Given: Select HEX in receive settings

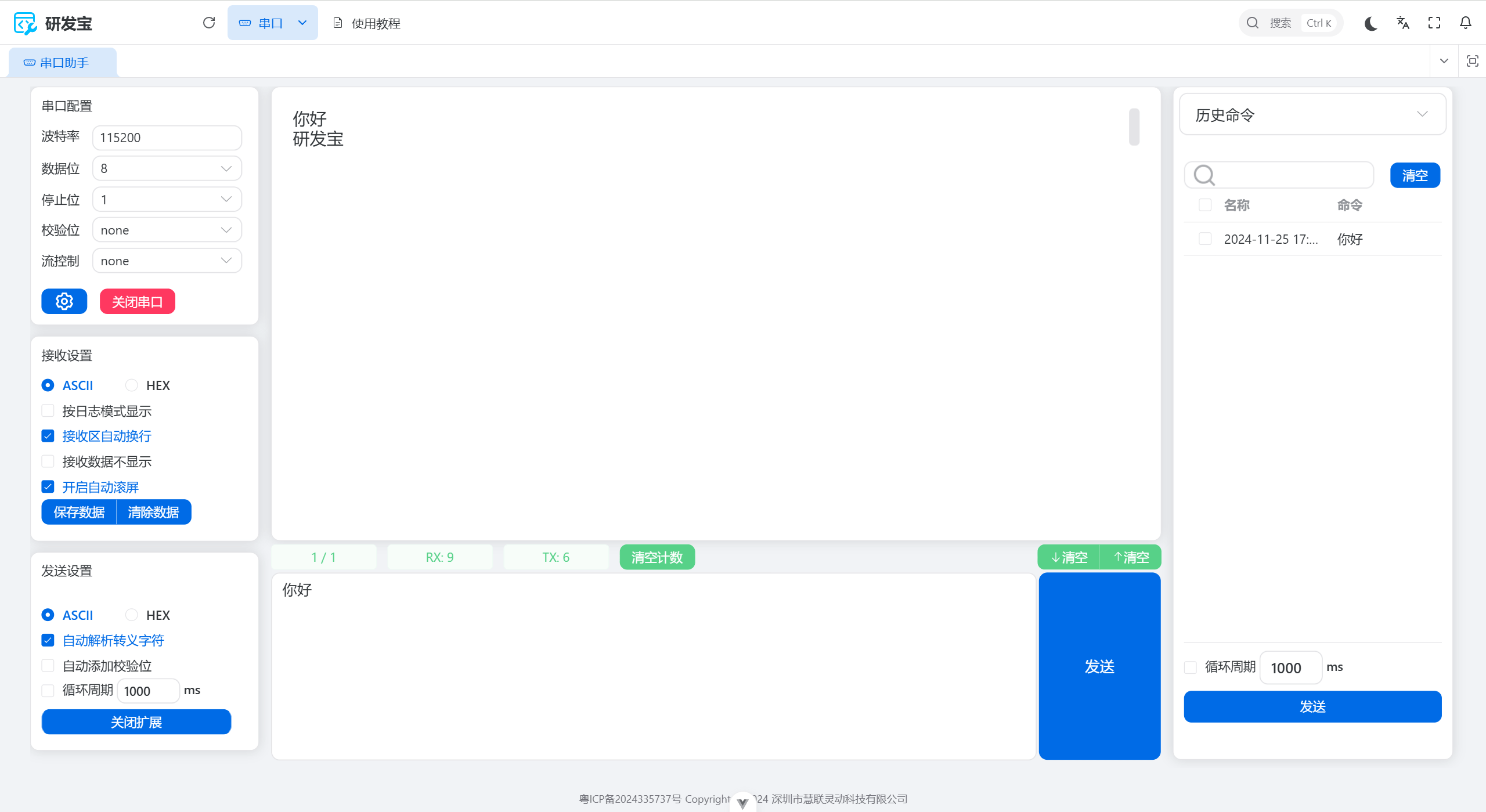Looking at the screenshot, I should point(132,385).
